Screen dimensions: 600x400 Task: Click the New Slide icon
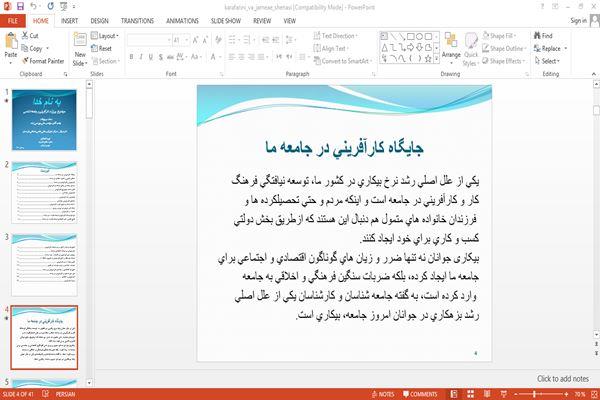point(80,40)
